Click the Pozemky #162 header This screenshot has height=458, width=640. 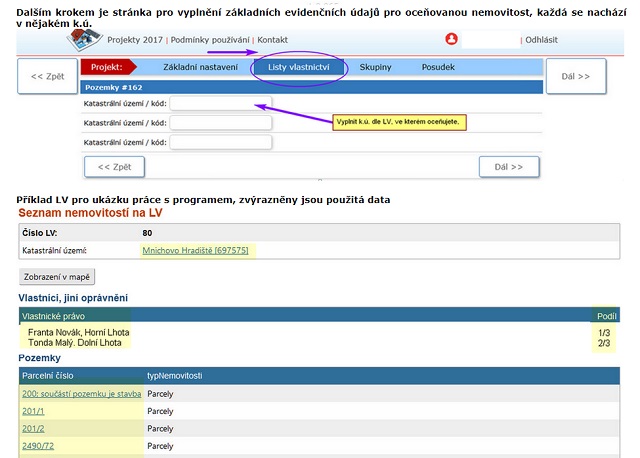(311, 87)
